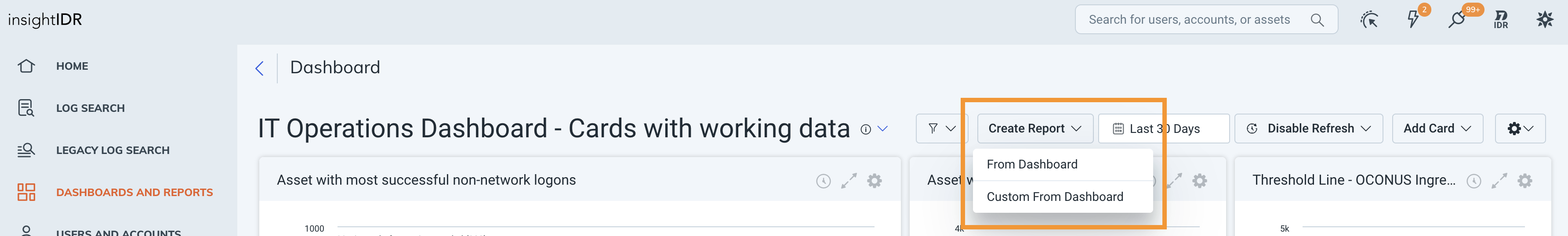1568x236 pixels.
Task: Open the guided tour cursor icon
Action: [1369, 20]
